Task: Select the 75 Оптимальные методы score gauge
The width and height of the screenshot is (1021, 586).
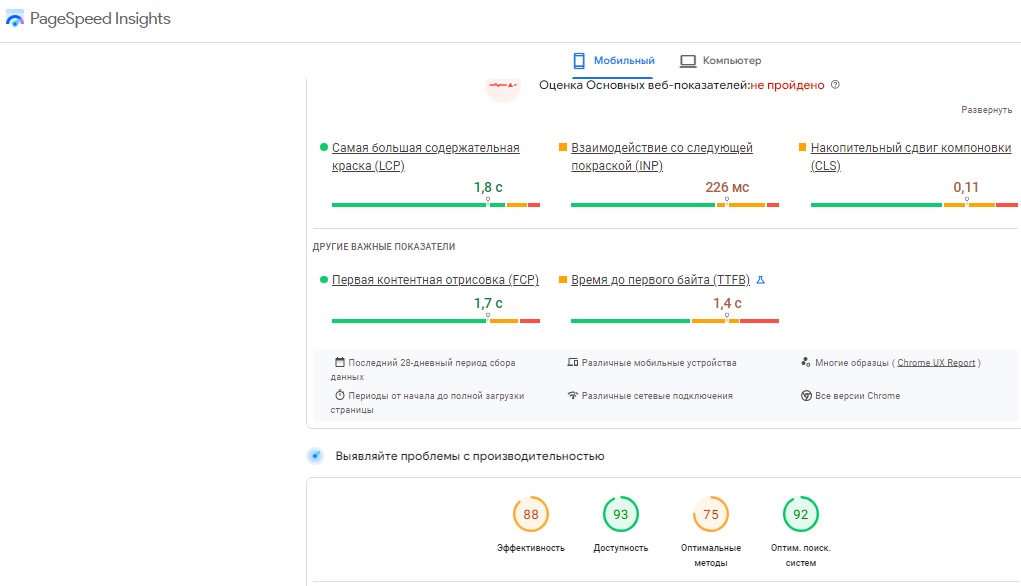Action: [x=710, y=514]
